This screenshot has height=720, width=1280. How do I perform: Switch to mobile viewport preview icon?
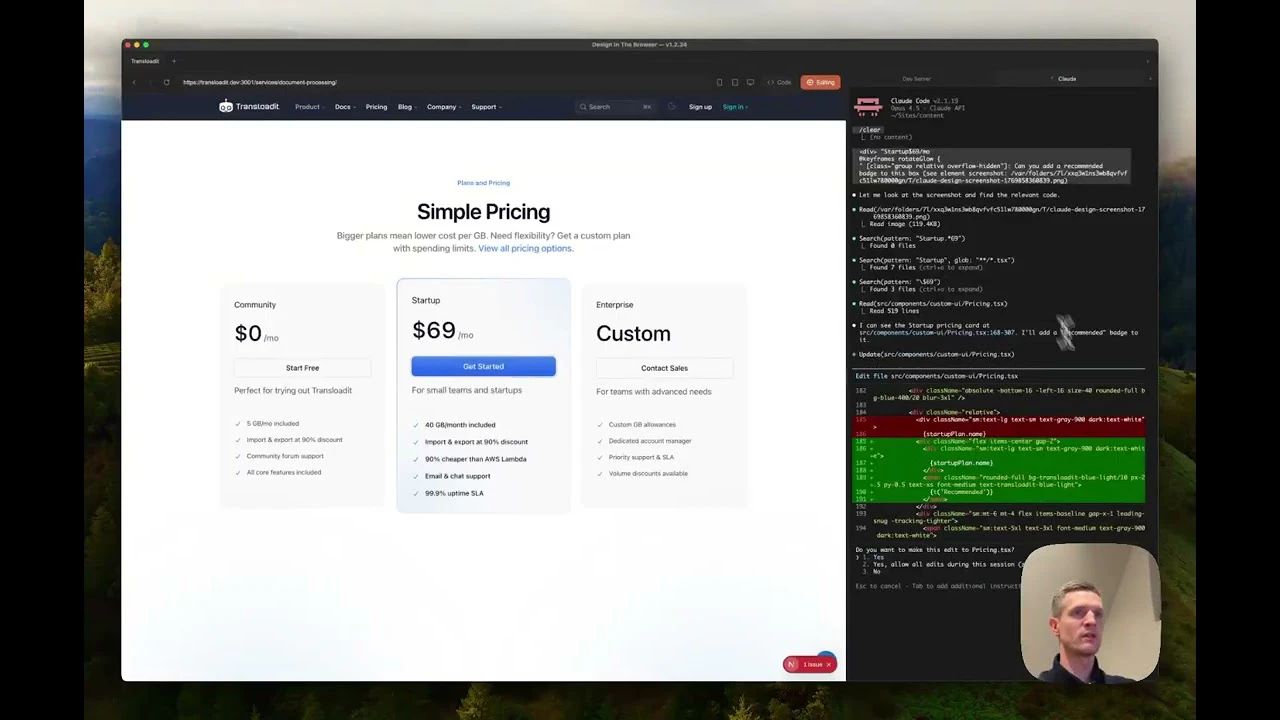tap(719, 82)
